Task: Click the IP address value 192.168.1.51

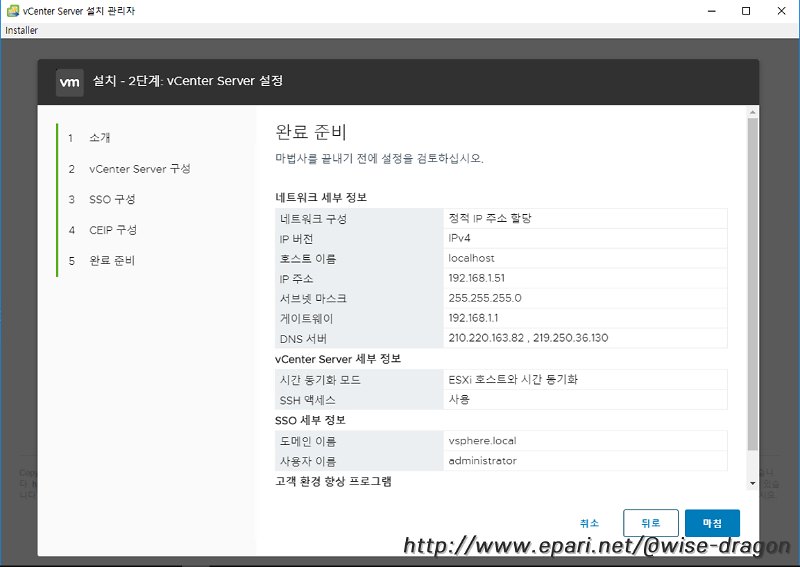Action: click(x=477, y=278)
